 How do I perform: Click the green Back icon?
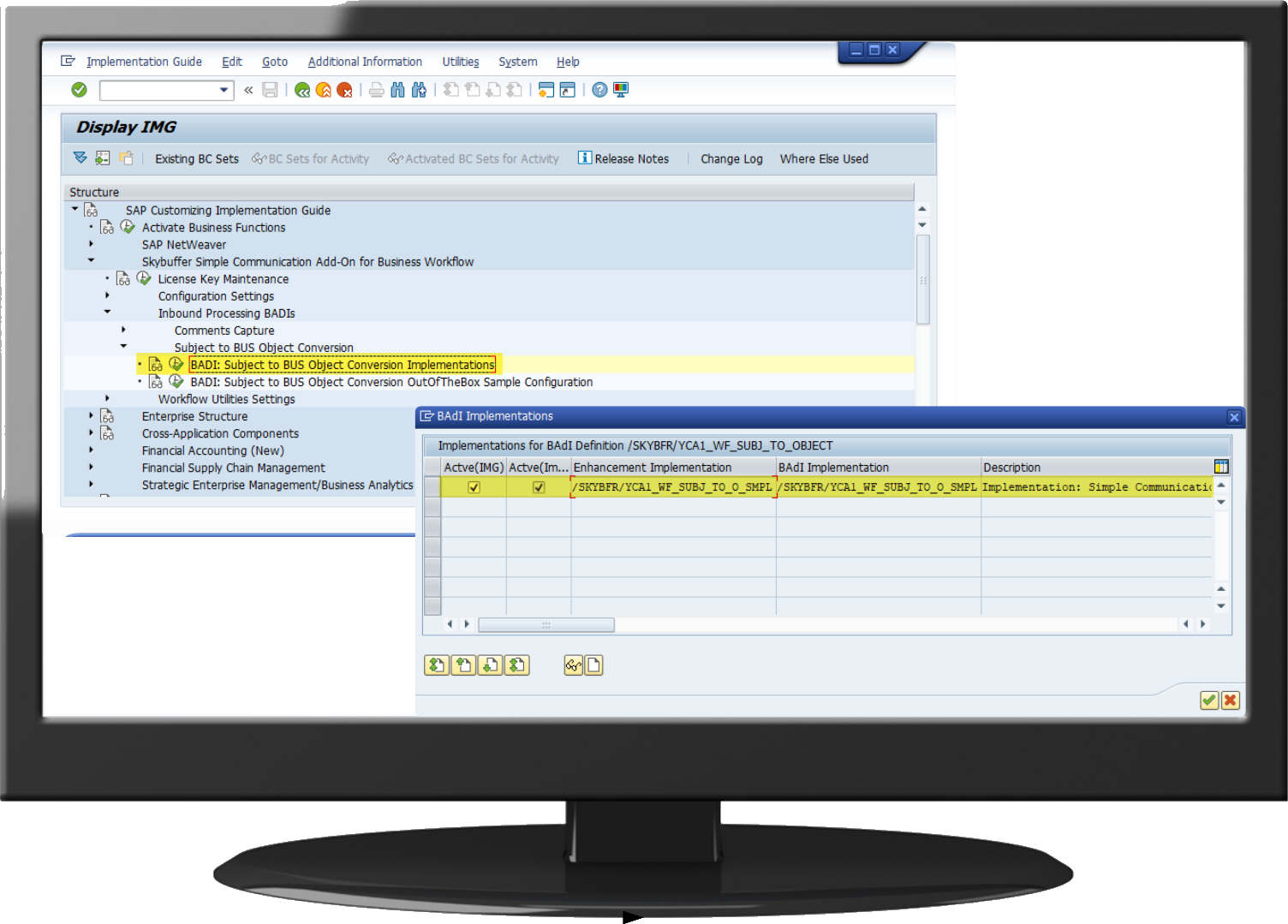click(x=302, y=90)
